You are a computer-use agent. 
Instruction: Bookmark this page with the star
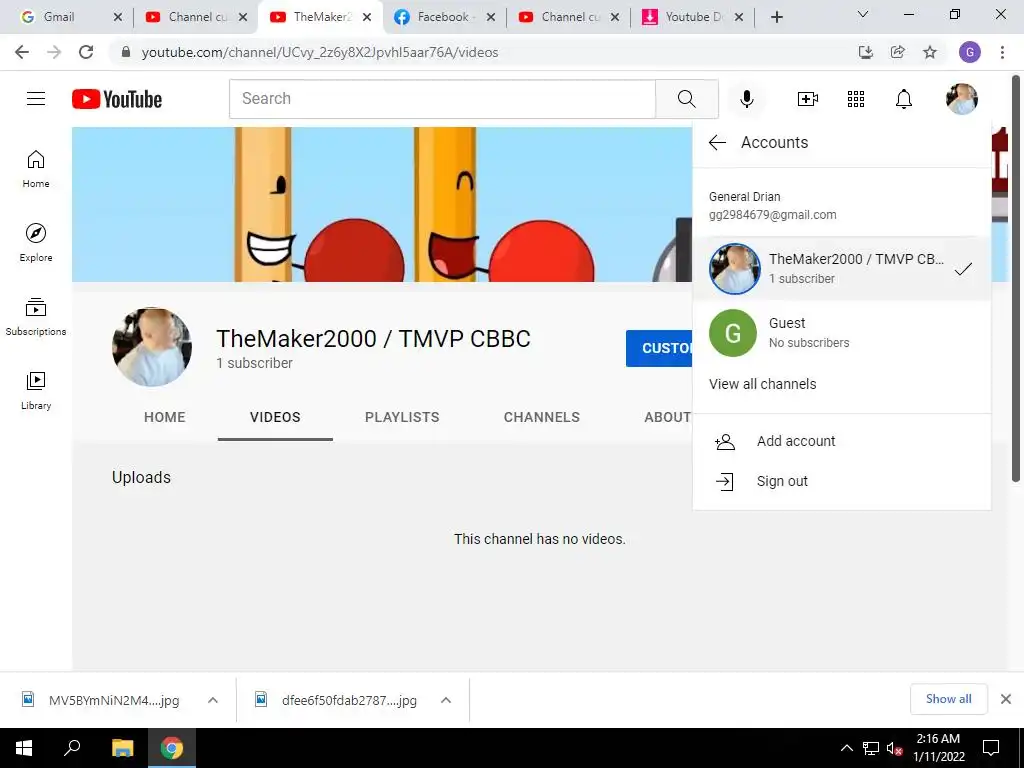(x=930, y=52)
